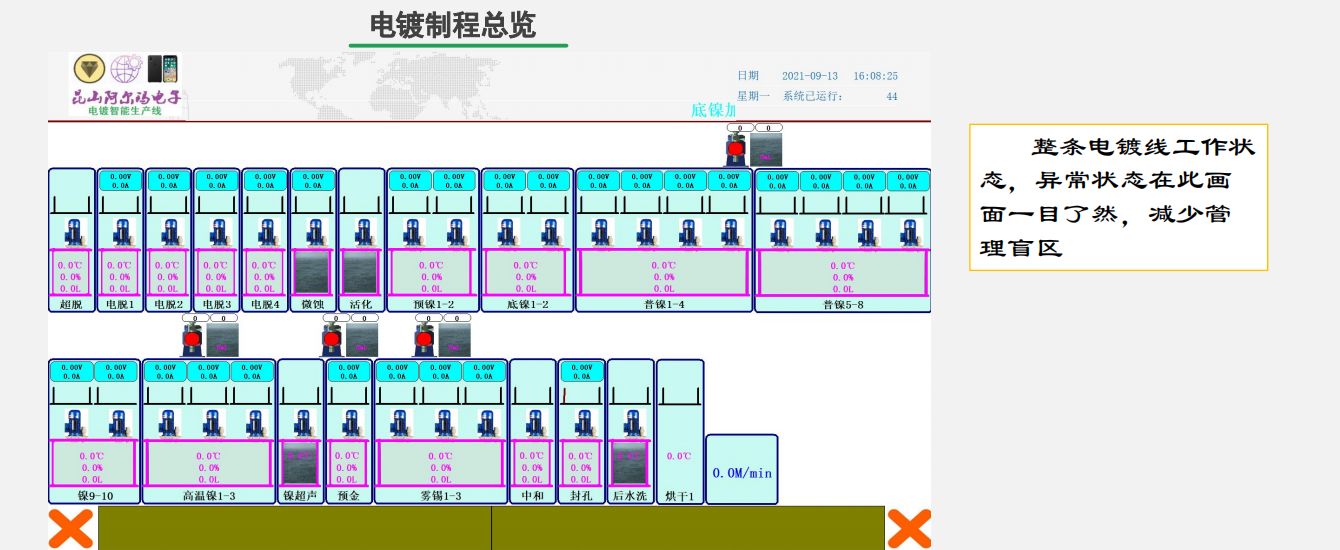Click the 烘干1 temperature reading

point(679,456)
